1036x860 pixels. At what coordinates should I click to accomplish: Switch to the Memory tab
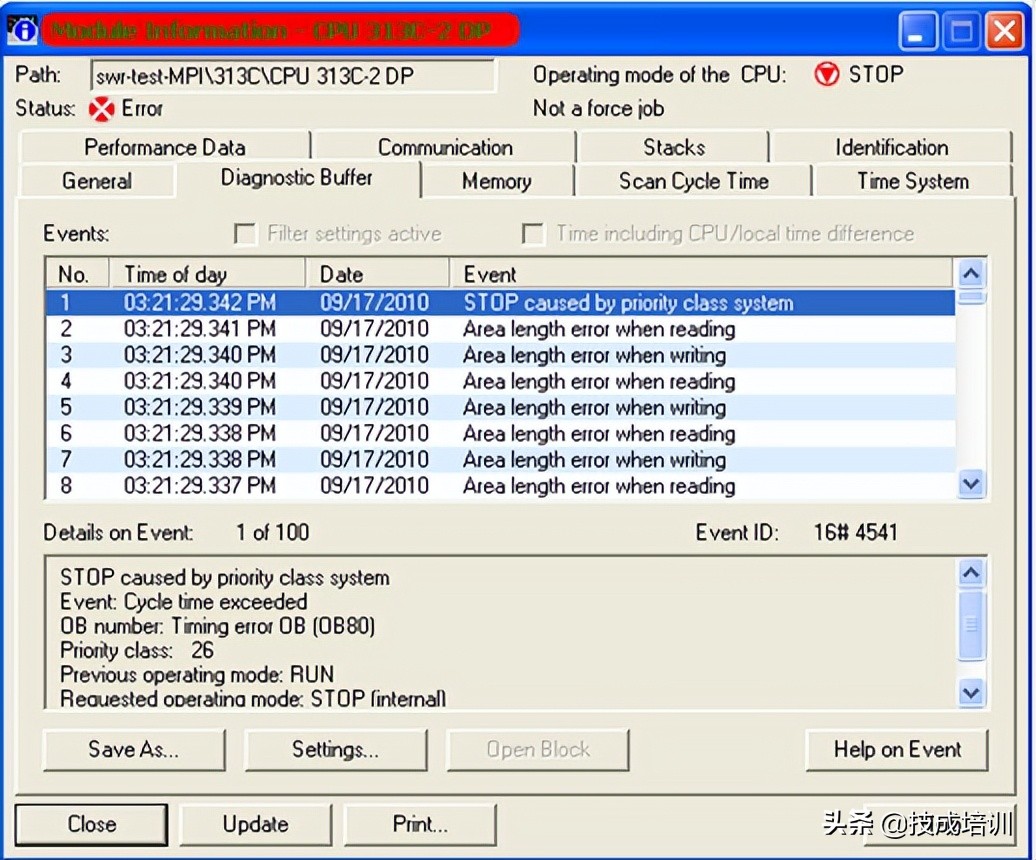(x=496, y=181)
